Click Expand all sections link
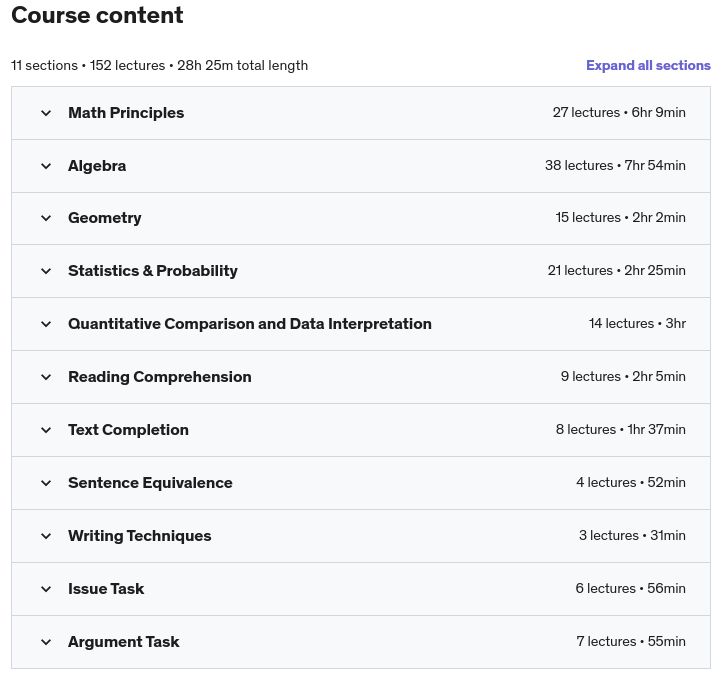The image size is (718, 681). click(x=648, y=65)
